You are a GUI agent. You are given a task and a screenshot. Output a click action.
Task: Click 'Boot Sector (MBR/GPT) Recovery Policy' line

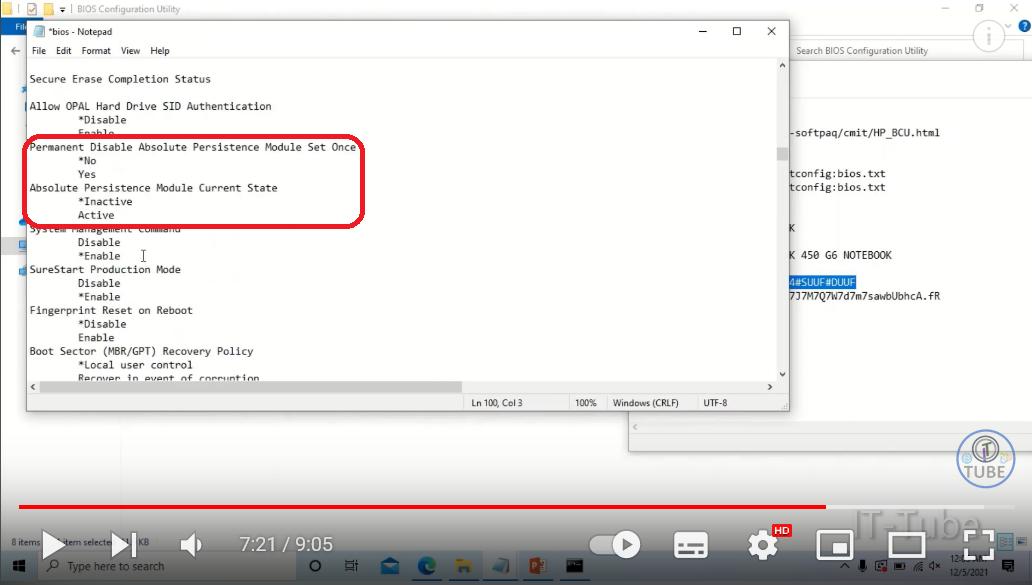[141, 351]
